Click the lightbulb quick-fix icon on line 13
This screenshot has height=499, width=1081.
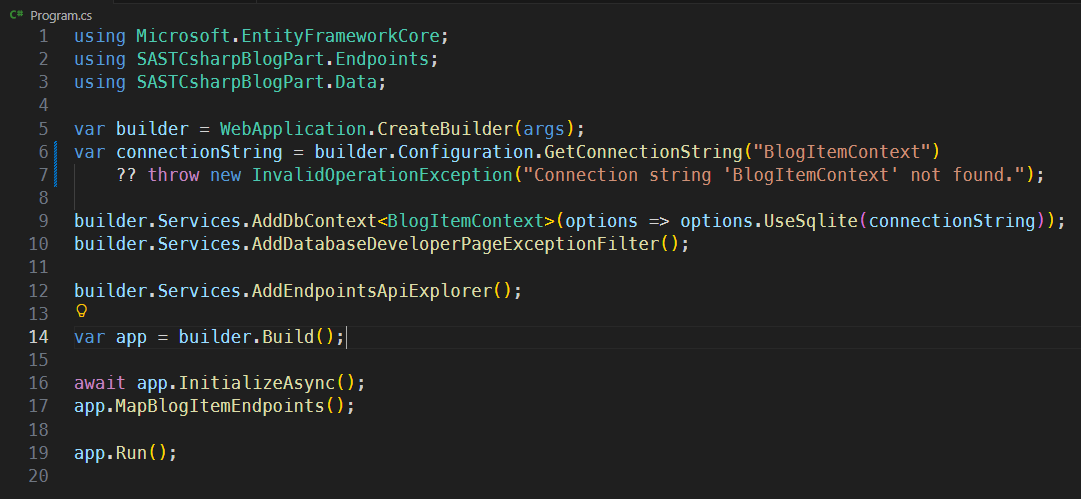pyautogui.click(x=81, y=312)
